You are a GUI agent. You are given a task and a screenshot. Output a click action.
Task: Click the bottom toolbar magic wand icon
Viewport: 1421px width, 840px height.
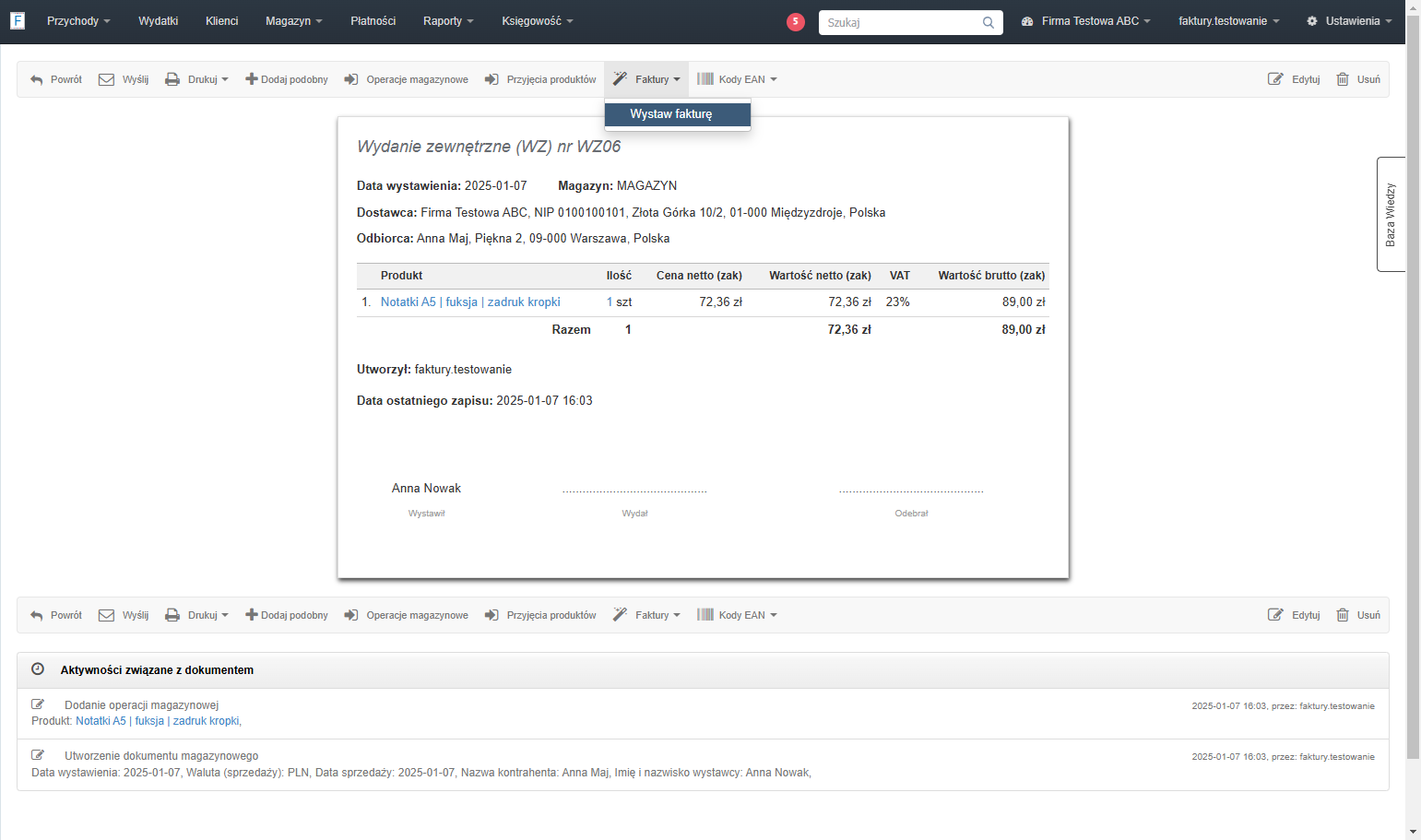coord(620,614)
